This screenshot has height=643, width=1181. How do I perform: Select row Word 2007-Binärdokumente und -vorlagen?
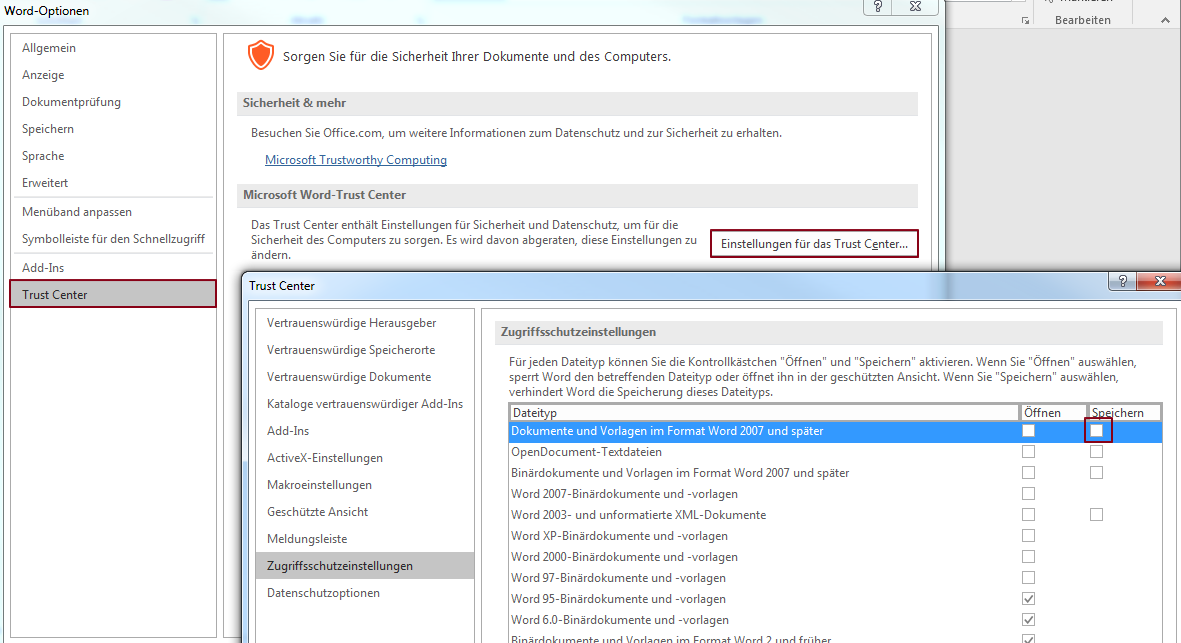point(835,494)
